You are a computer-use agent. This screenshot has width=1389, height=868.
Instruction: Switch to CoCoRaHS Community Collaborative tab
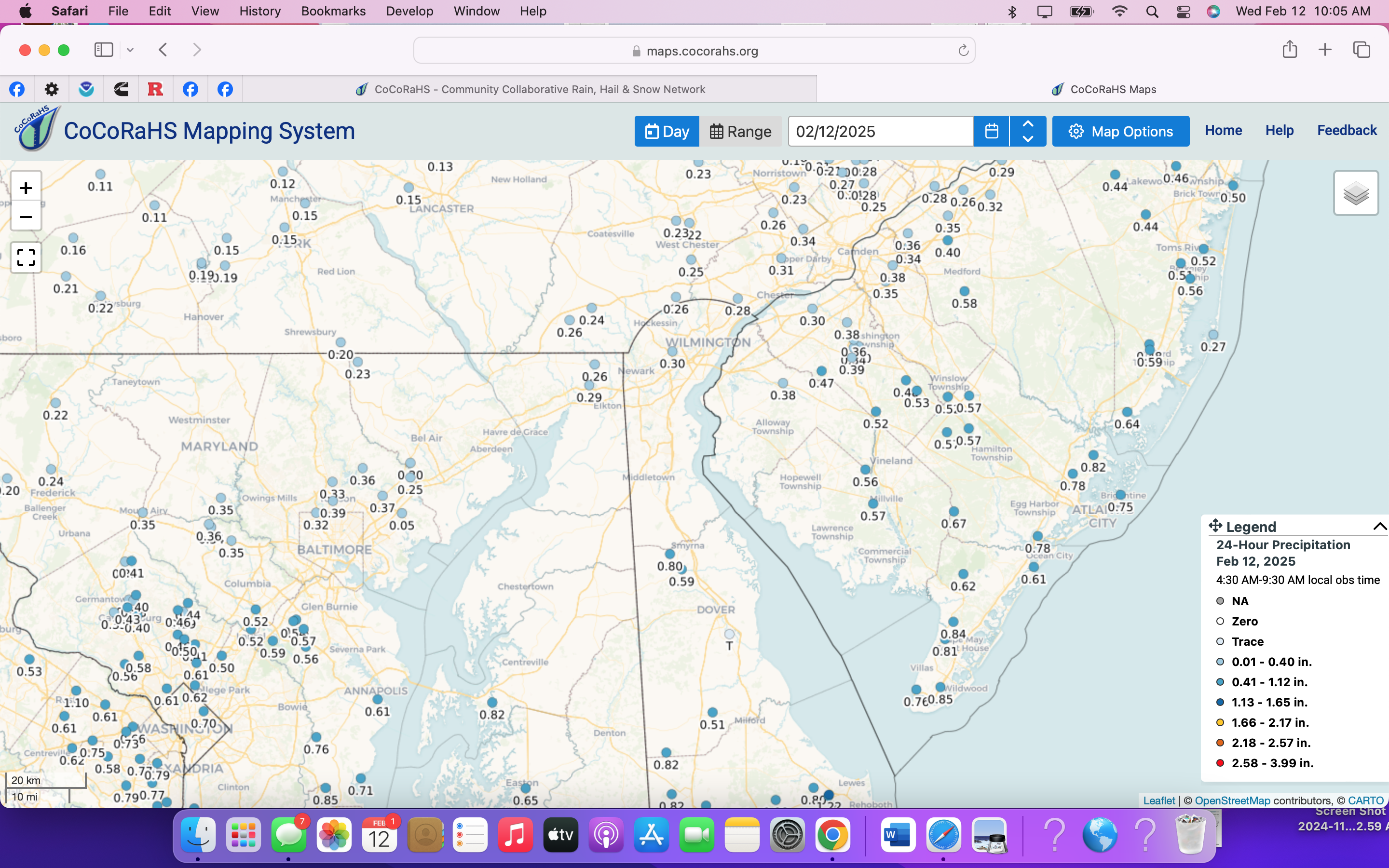pos(530,89)
